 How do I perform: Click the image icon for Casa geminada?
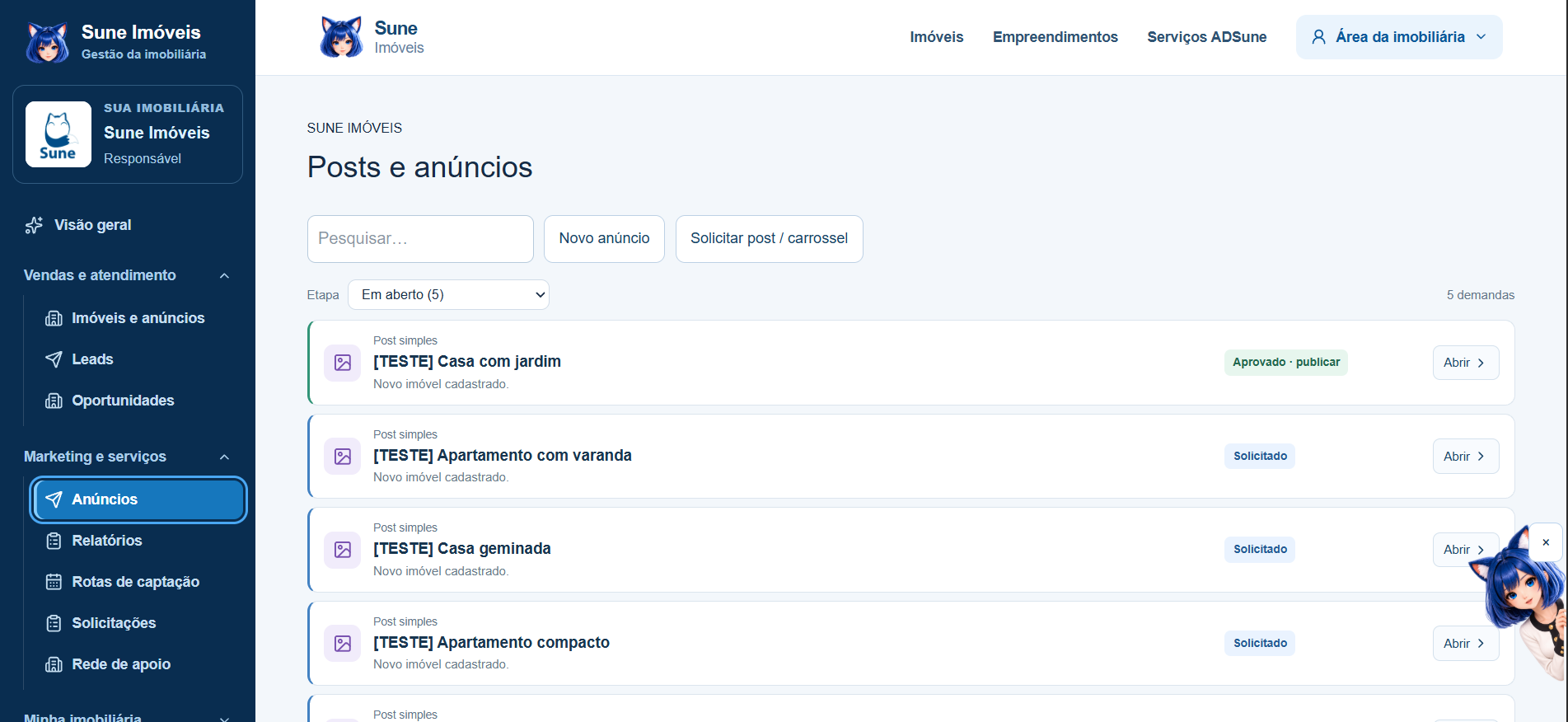343,550
